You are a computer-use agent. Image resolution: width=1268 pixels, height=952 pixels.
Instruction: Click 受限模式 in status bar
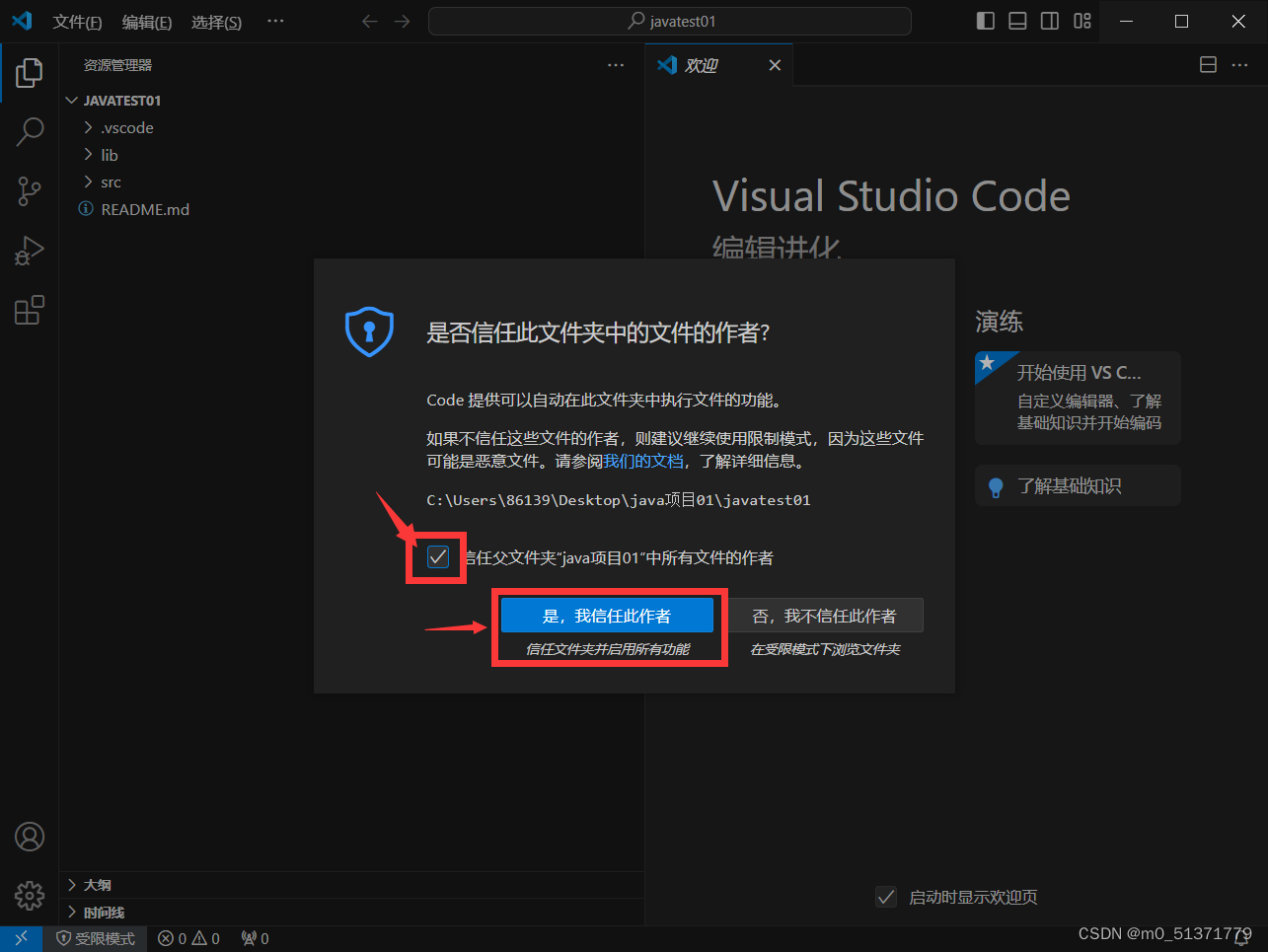tap(96, 938)
